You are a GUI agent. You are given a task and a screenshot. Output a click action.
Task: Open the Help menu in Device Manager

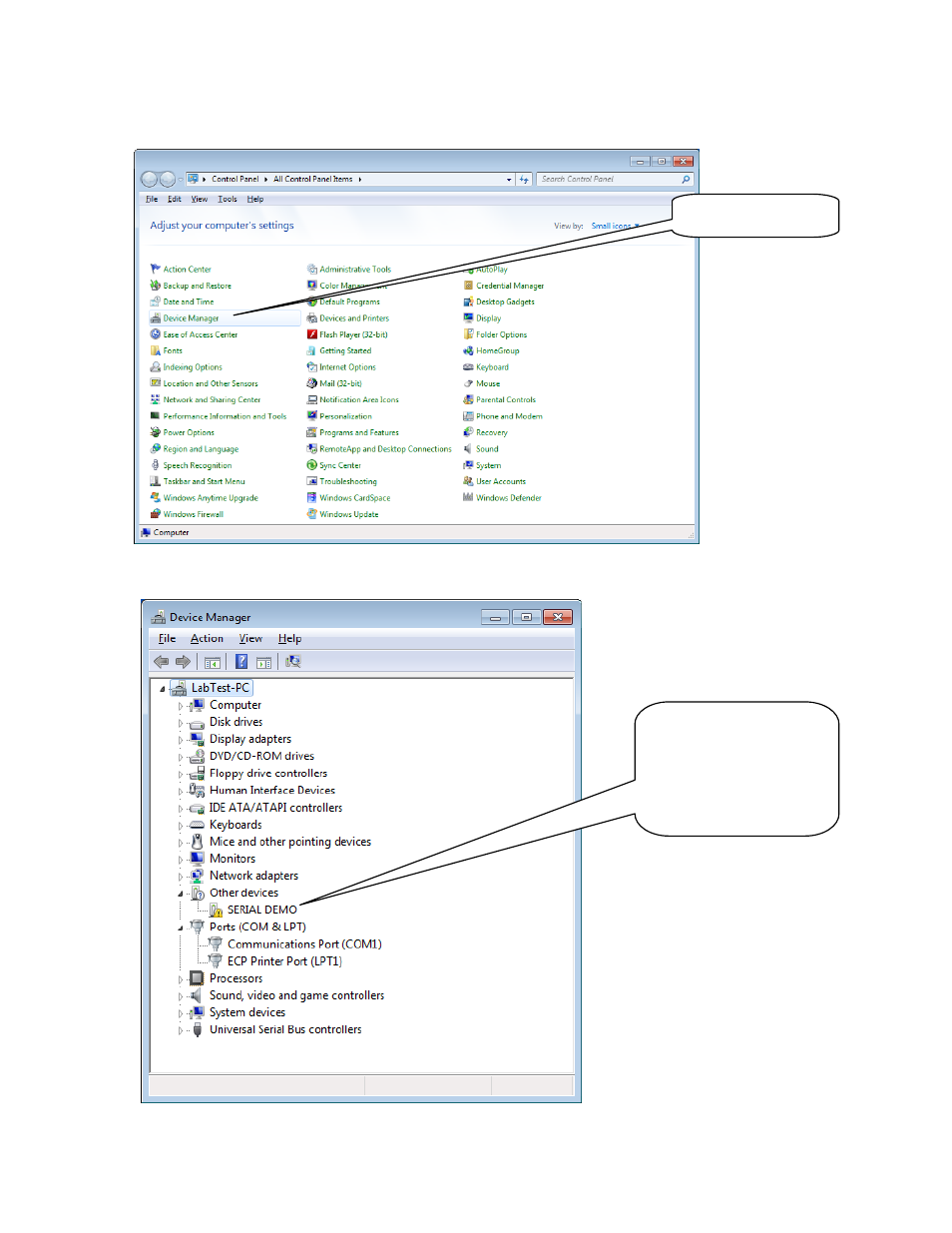click(289, 639)
